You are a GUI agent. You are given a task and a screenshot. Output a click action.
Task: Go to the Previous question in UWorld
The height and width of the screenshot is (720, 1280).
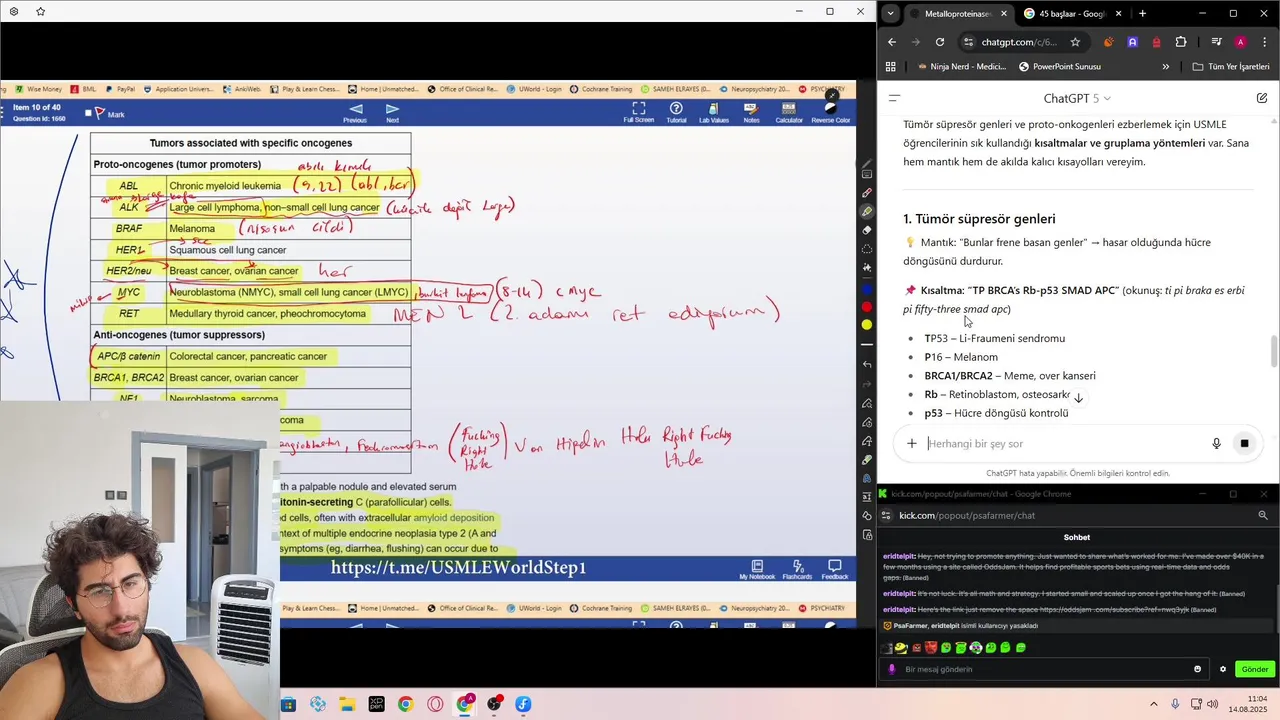(355, 113)
